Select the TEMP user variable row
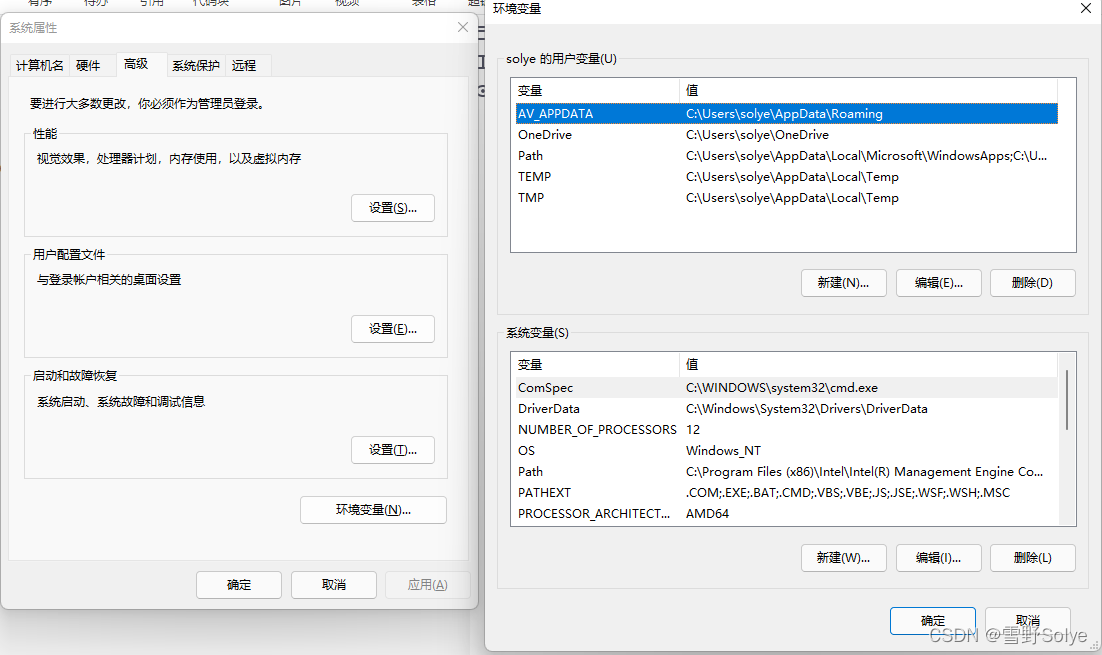This screenshot has width=1102, height=655. (x=786, y=176)
